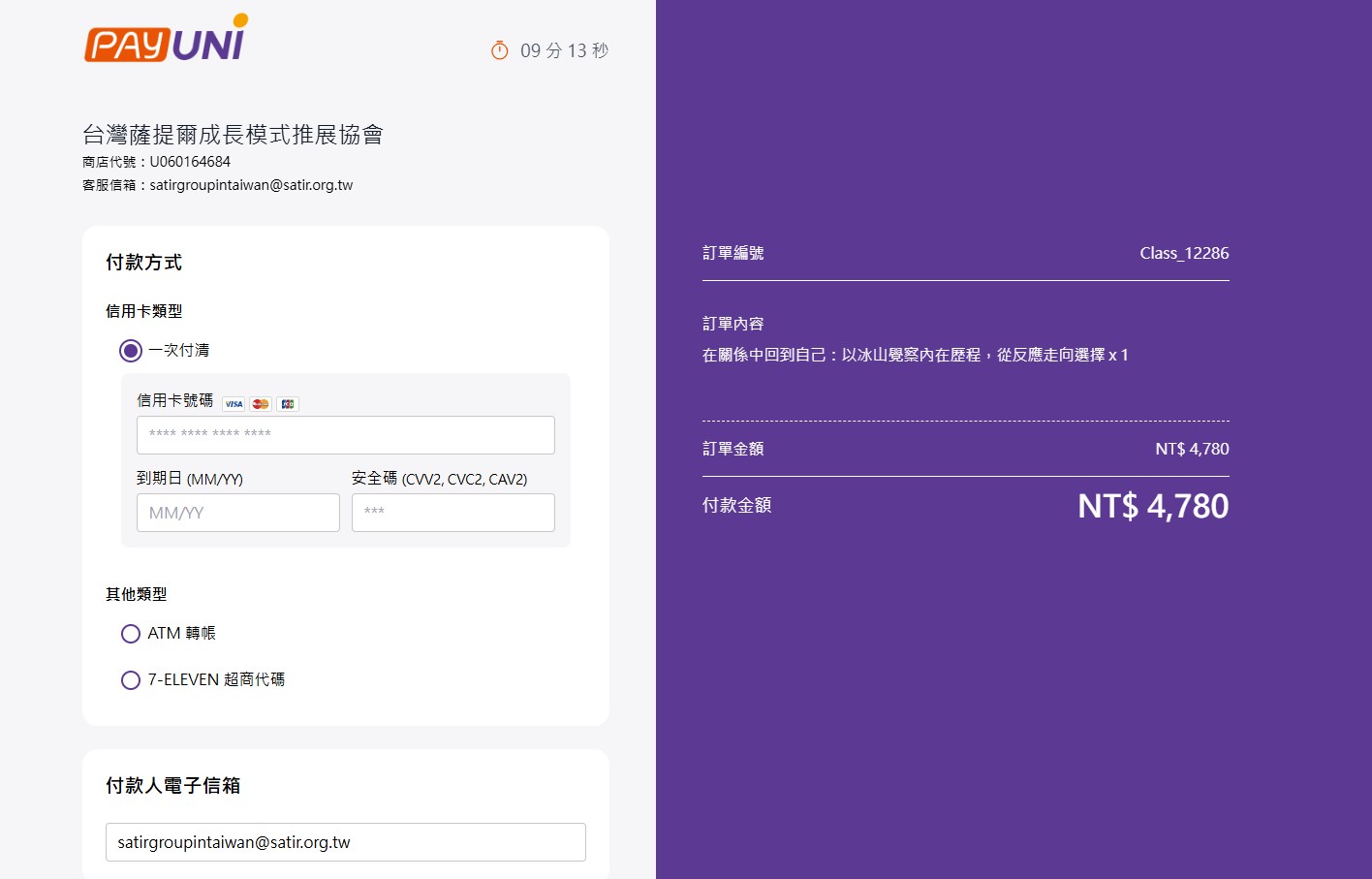Click the order number Class_12286
Image resolution: width=1372 pixels, height=879 pixels.
[x=1183, y=253]
